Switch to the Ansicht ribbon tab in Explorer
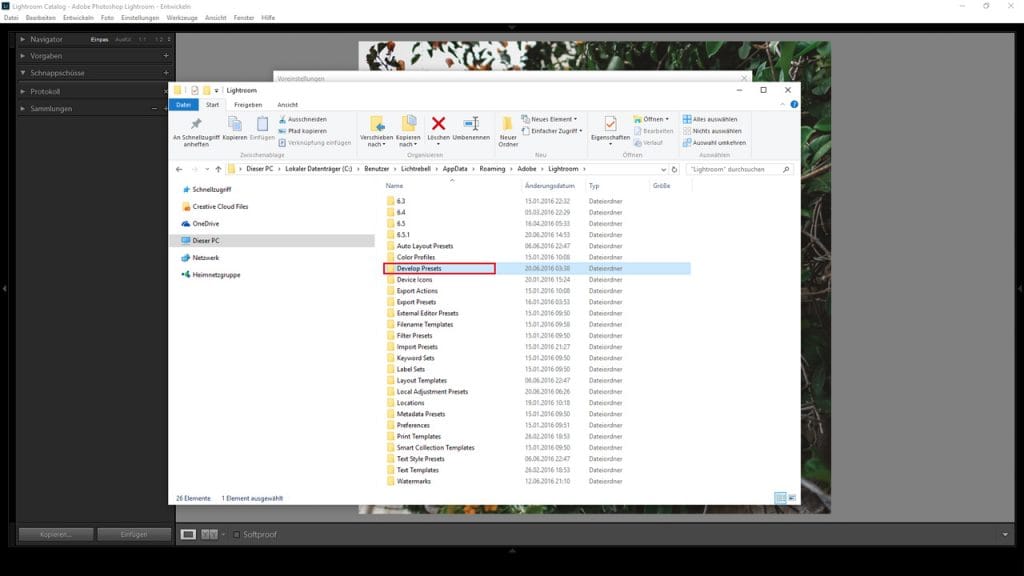The image size is (1024, 576). [x=287, y=104]
